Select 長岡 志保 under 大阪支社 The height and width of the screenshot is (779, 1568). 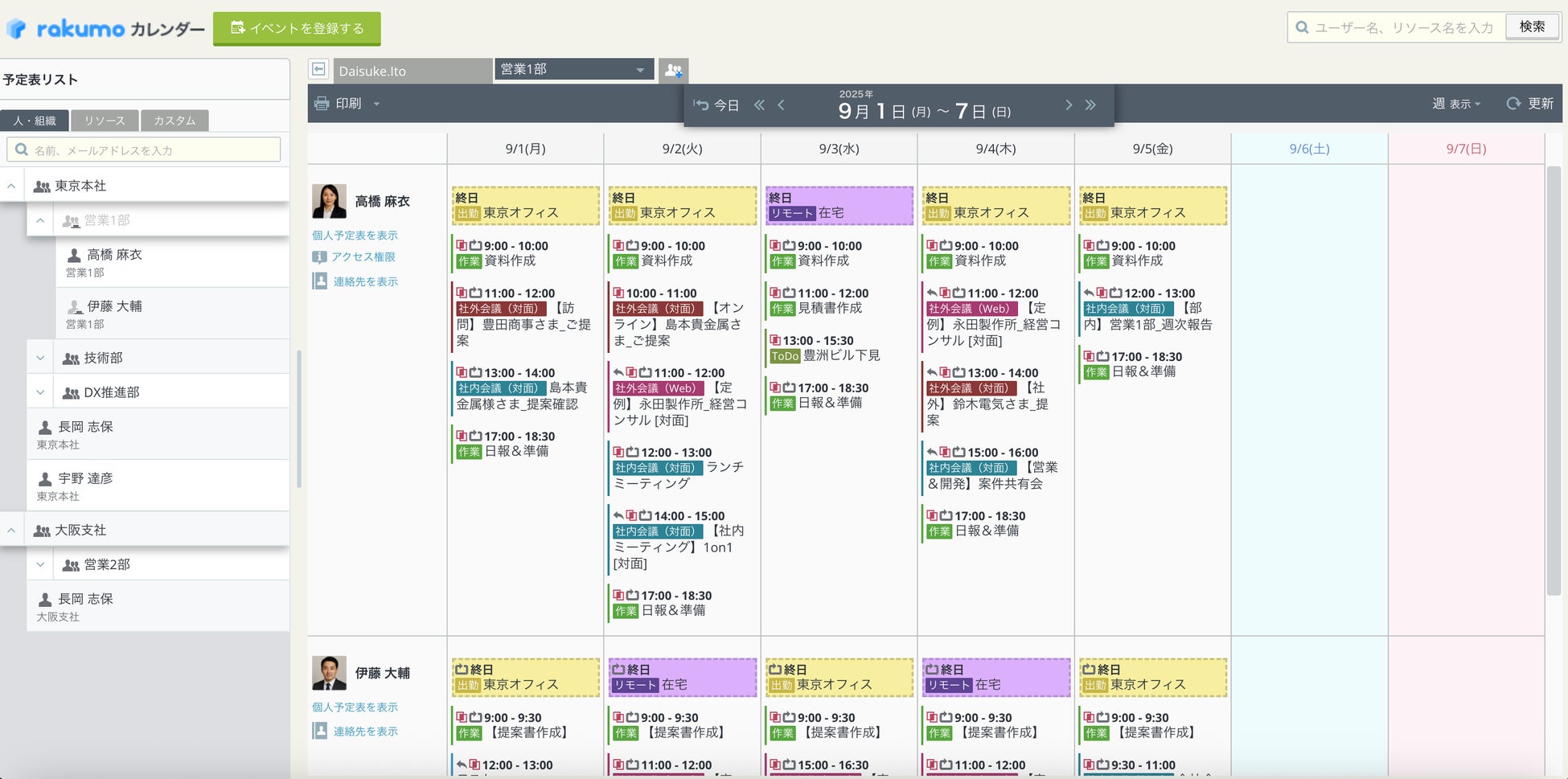tap(158, 606)
